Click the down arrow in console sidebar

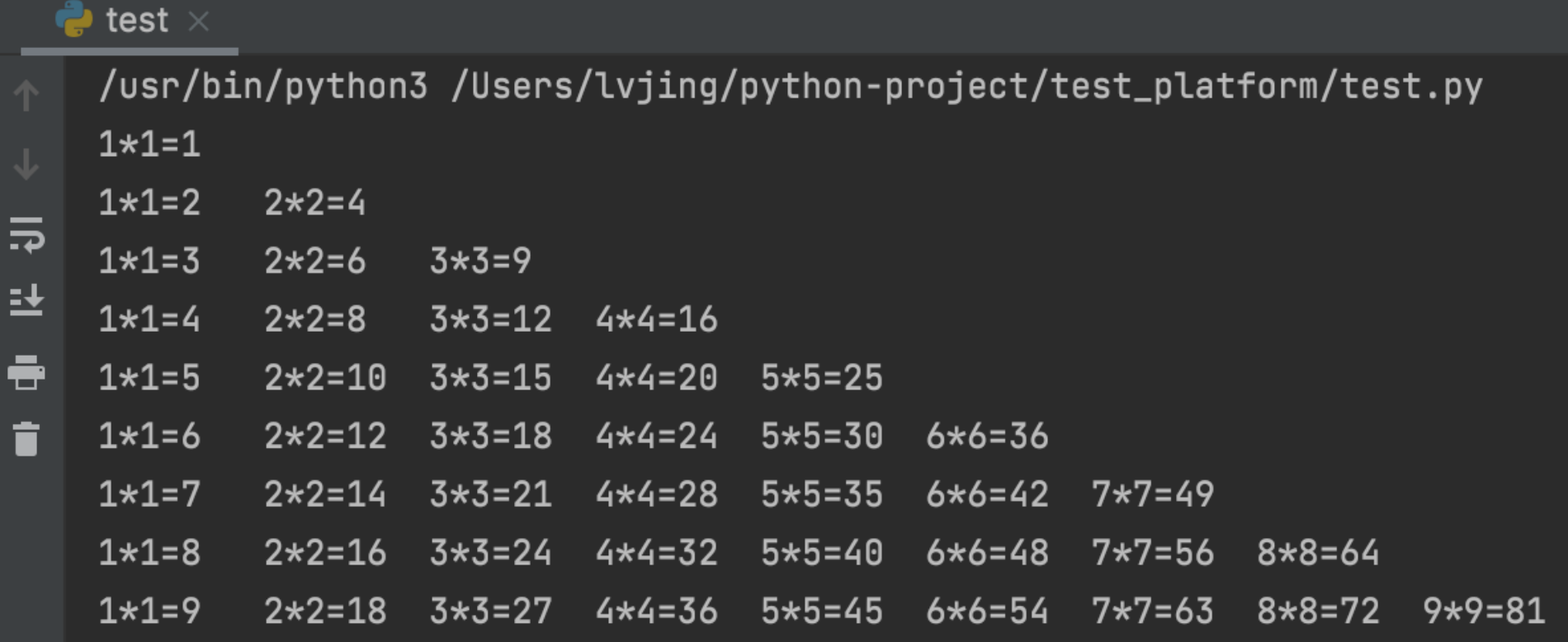click(26, 164)
